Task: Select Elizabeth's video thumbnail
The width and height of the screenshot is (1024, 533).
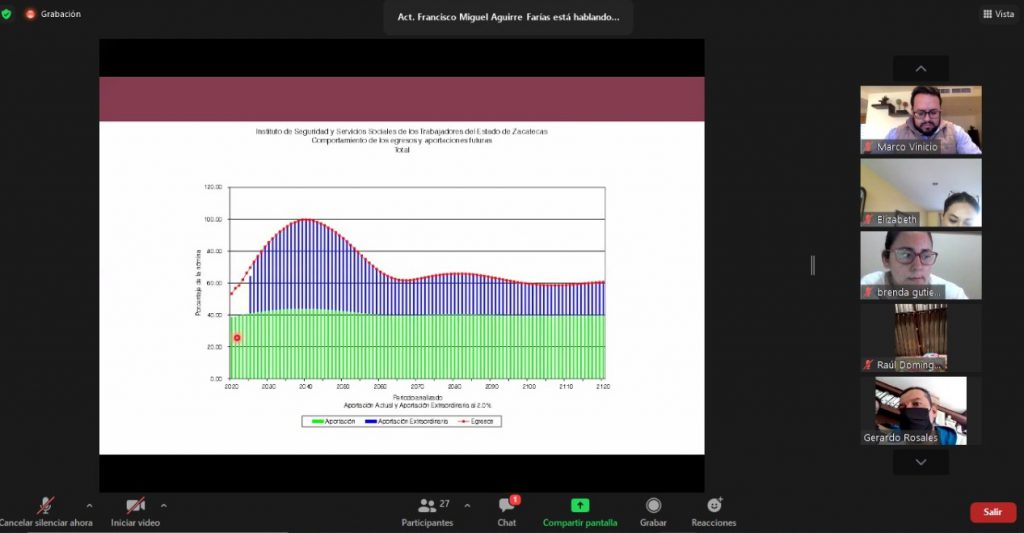Action: (x=920, y=192)
